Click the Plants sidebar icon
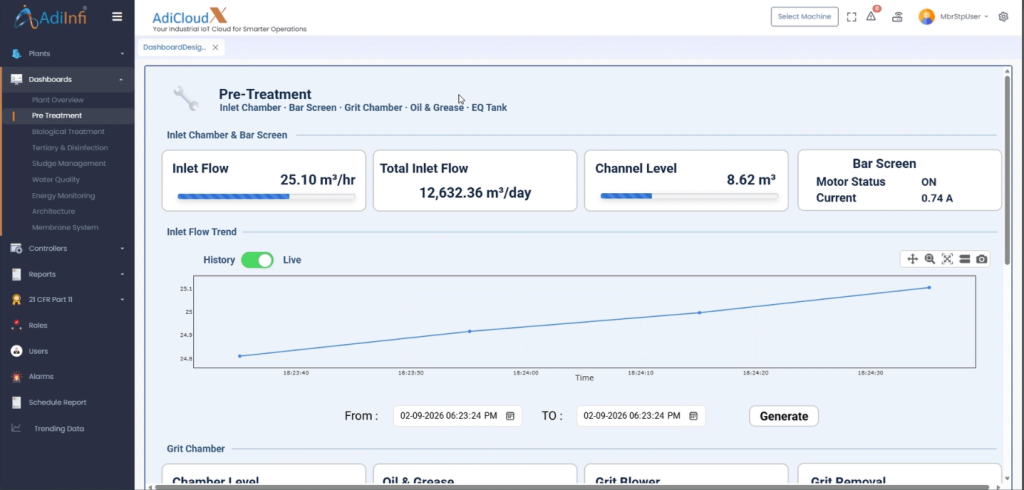1024x490 pixels. (x=16, y=54)
